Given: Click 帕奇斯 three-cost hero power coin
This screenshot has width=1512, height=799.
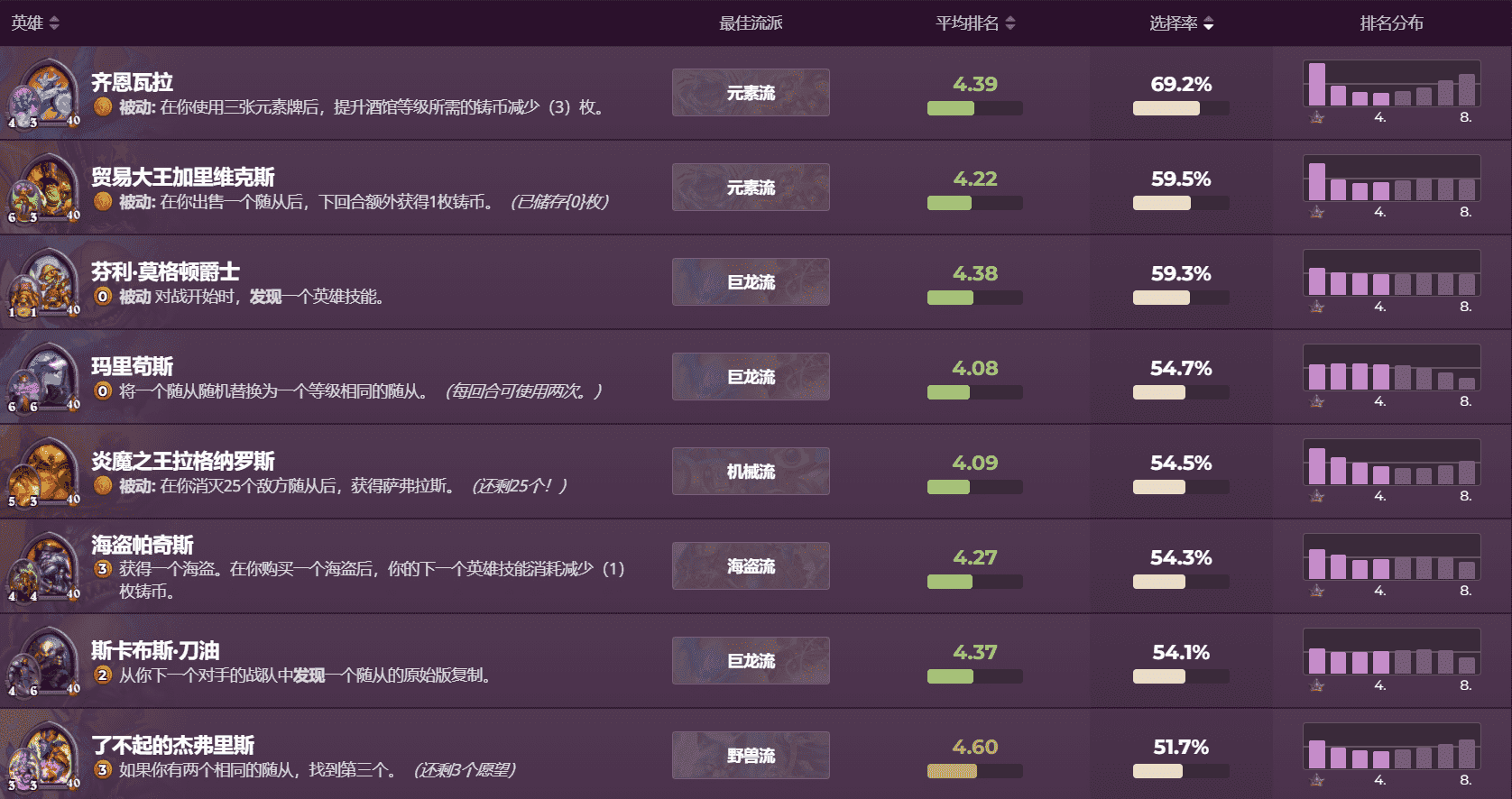Looking at the screenshot, I should pyautogui.click(x=103, y=568).
